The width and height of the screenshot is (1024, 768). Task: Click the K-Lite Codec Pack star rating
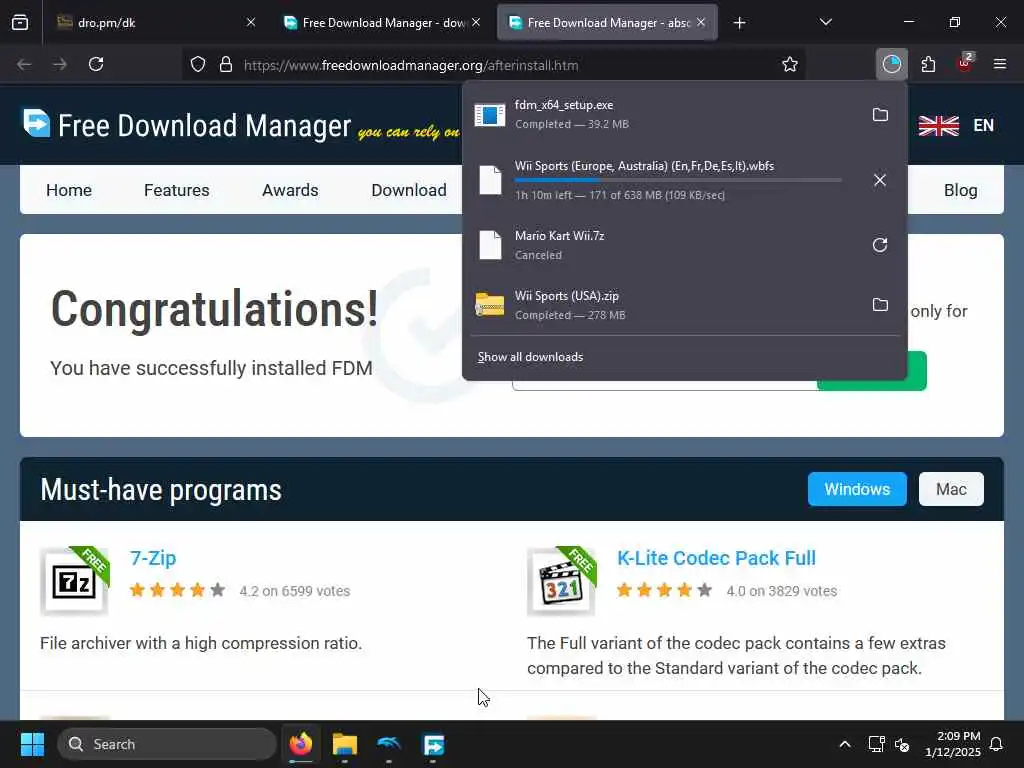[664, 590]
